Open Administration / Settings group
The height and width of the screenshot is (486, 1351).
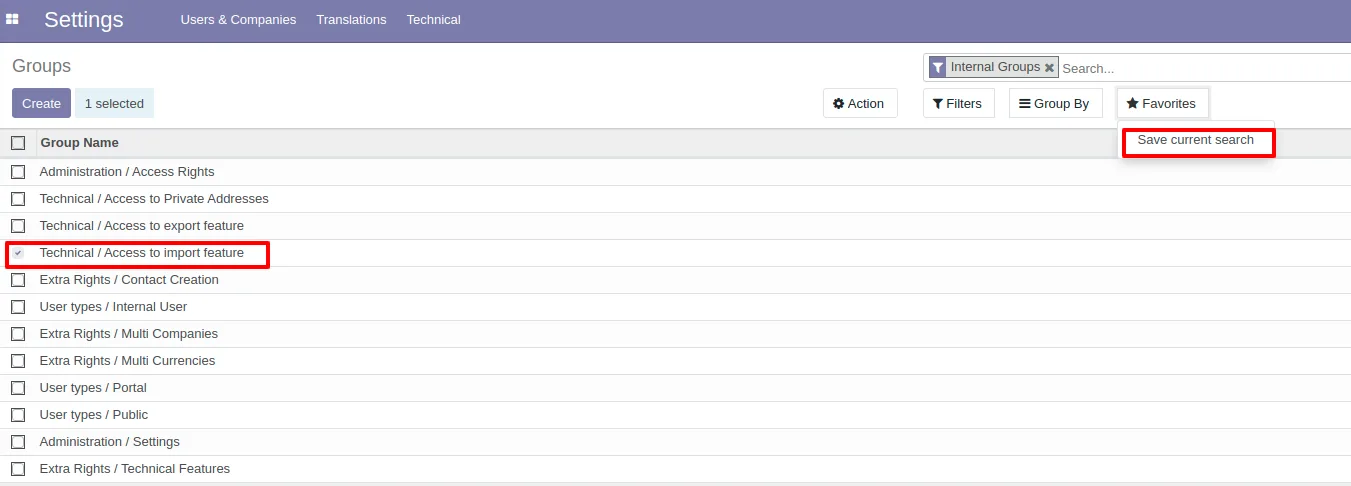click(110, 442)
